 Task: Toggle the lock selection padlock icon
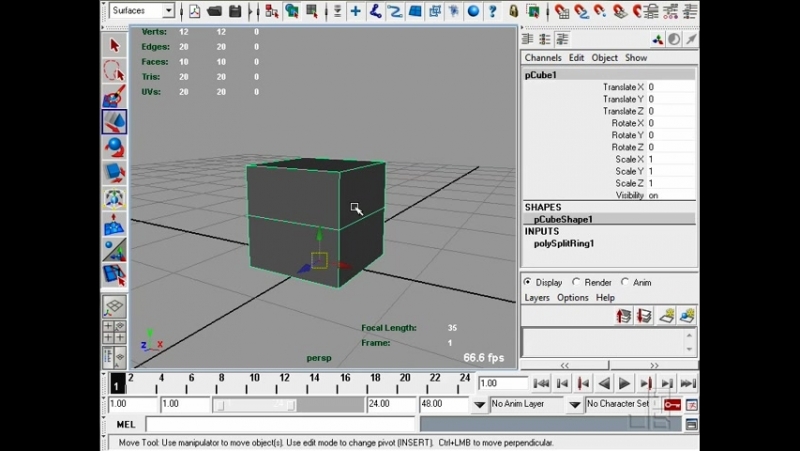[514, 11]
